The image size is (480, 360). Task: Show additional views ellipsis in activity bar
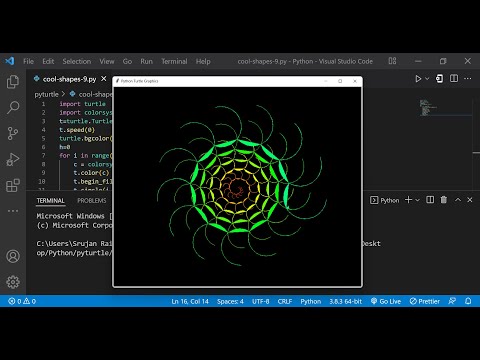click(13, 211)
